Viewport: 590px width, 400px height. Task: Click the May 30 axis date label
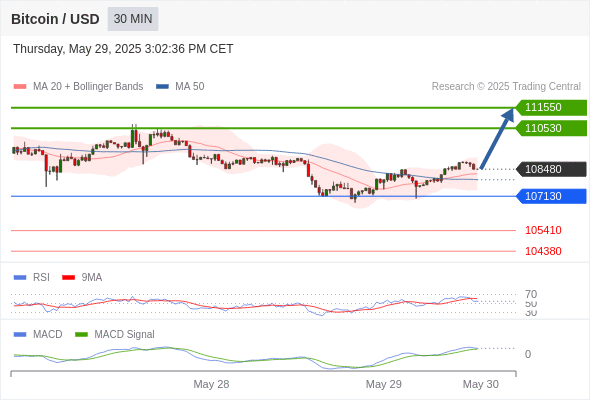pyautogui.click(x=481, y=384)
